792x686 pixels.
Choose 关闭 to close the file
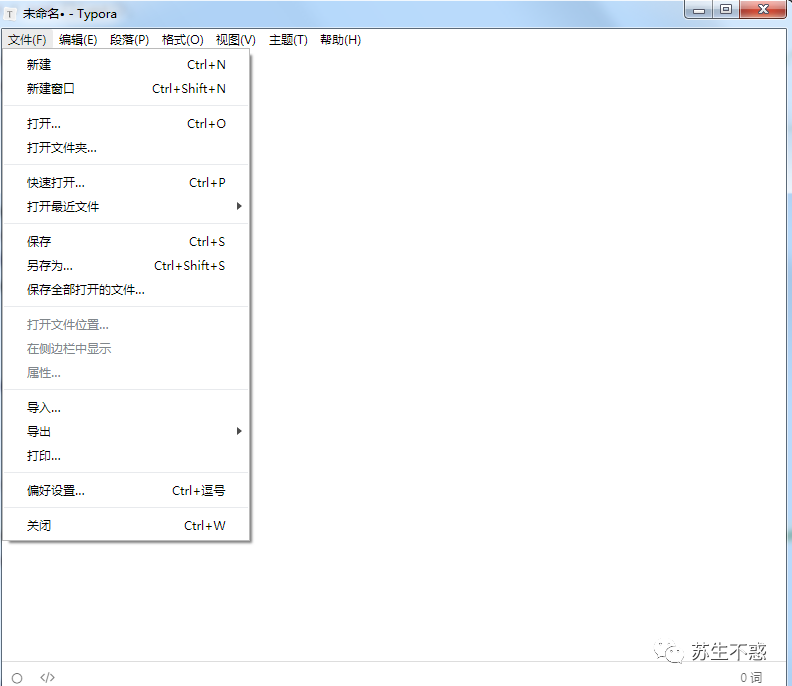126,526
